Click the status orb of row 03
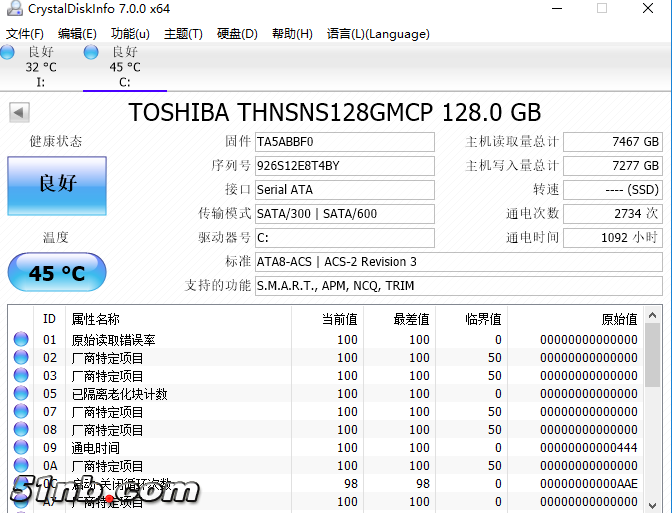This screenshot has height=513, width=672. (x=21, y=375)
